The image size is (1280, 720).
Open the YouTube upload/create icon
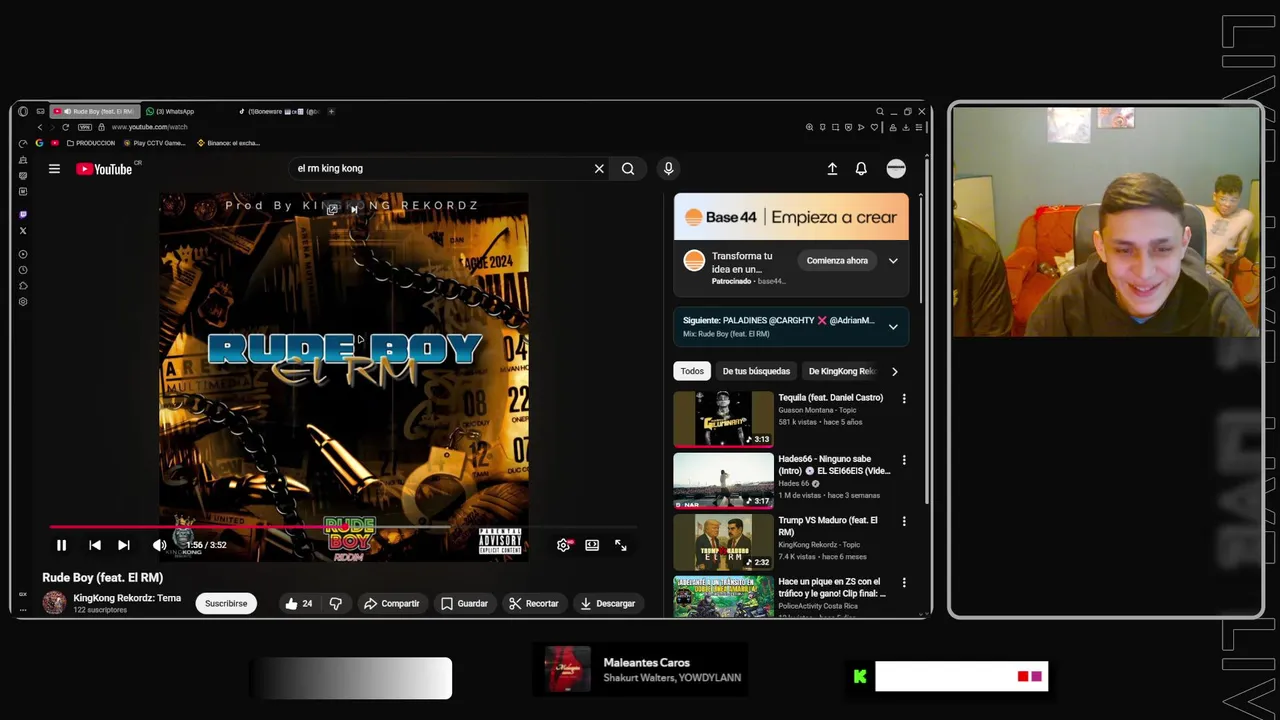point(832,169)
